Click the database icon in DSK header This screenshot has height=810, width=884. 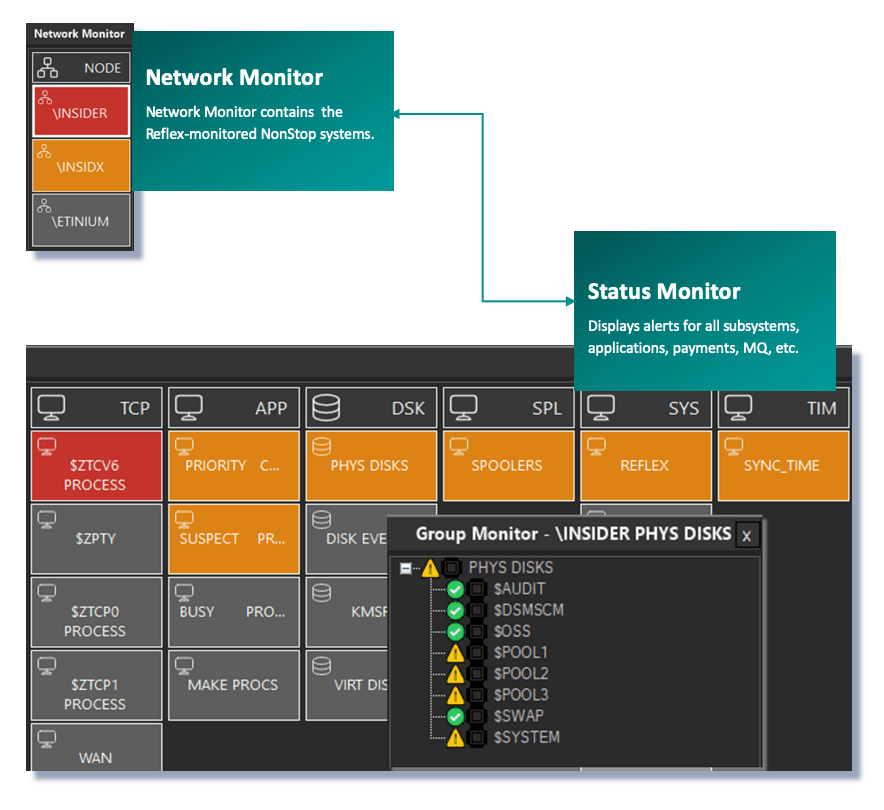click(326, 408)
